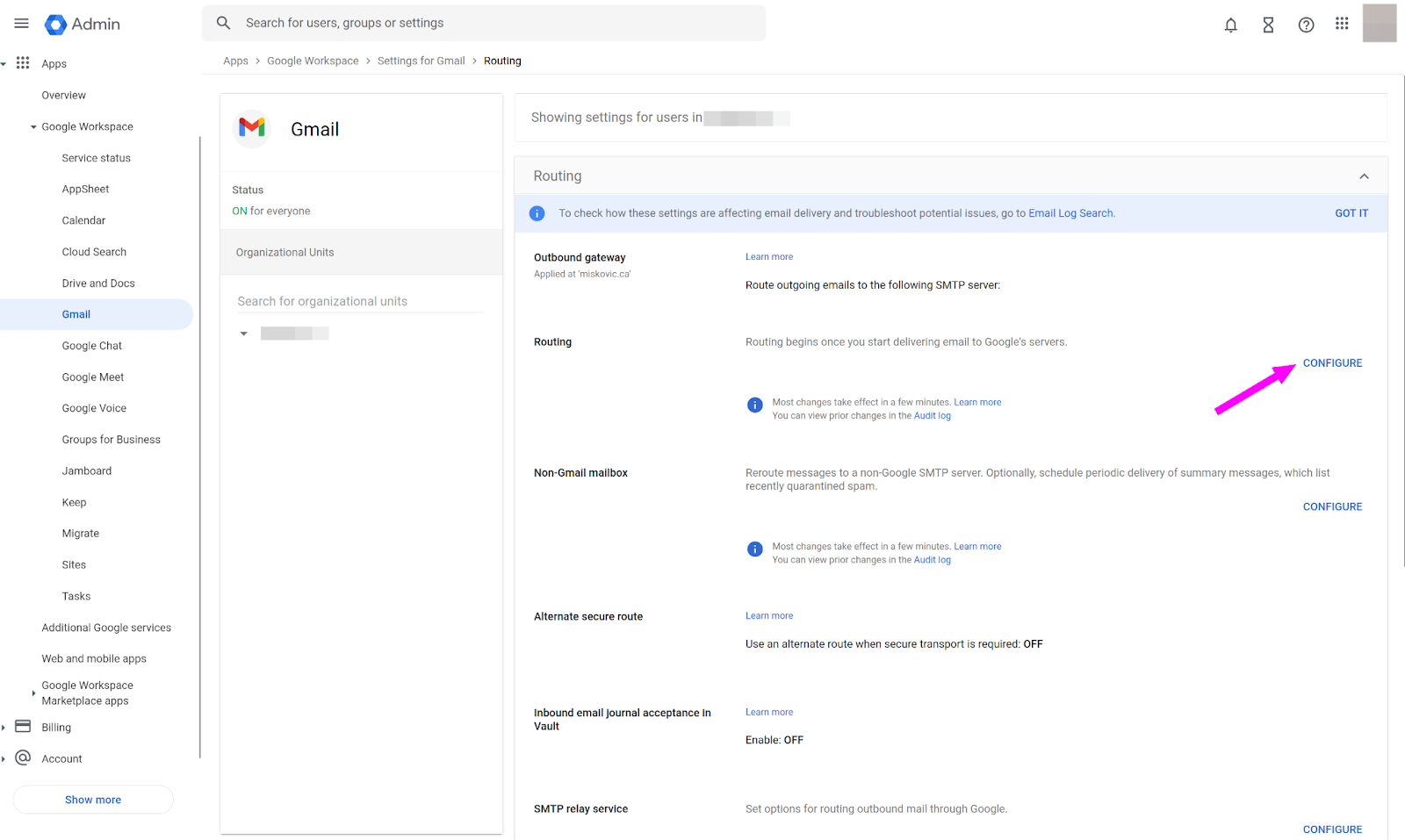Click CONFIGURE for Non-Gmail mailbox
The width and height of the screenshot is (1405, 840).
click(1332, 506)
